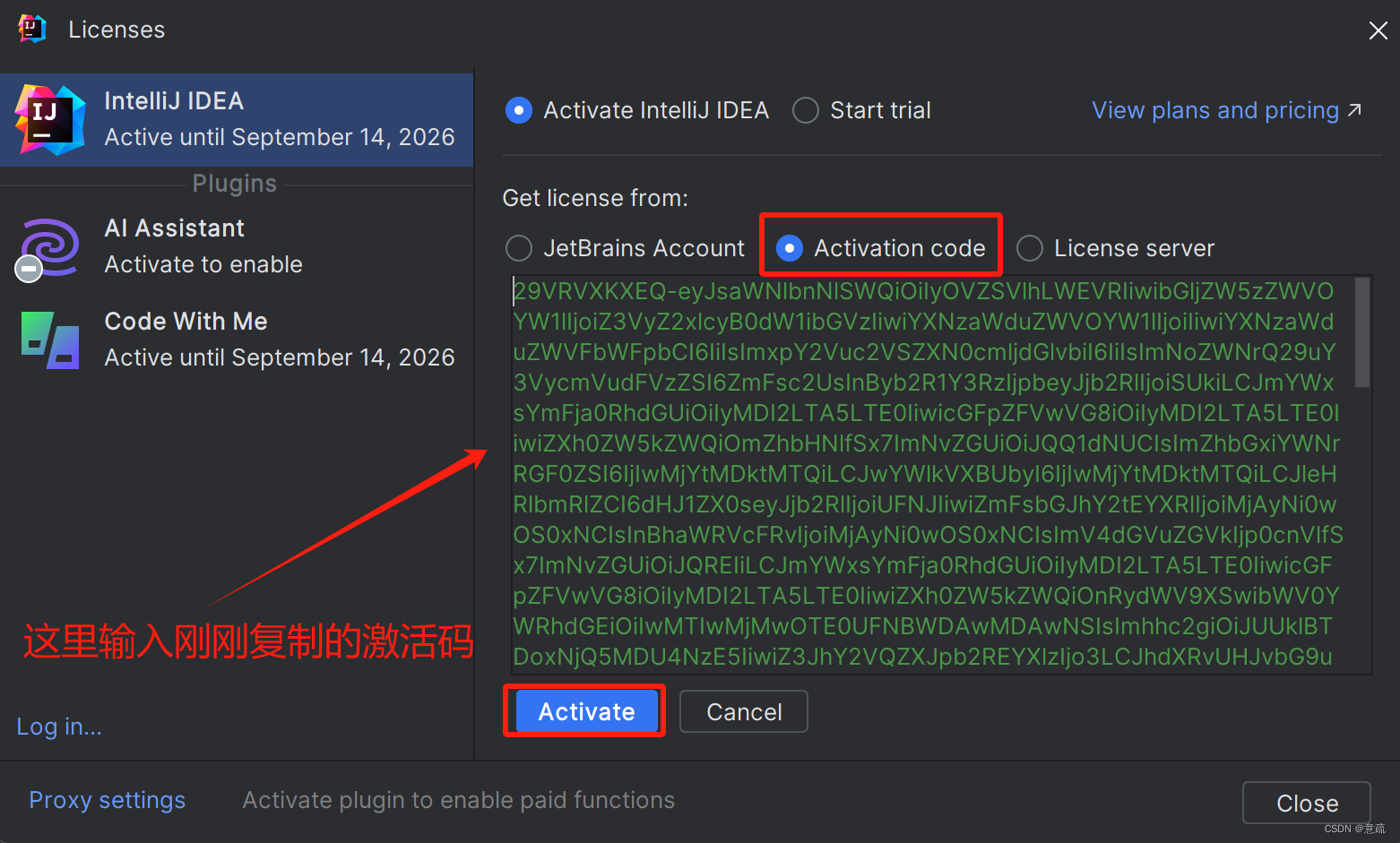Click the Activate plugin to enable paid functions text
The image size is (1400, 843).
click(459, 800)
